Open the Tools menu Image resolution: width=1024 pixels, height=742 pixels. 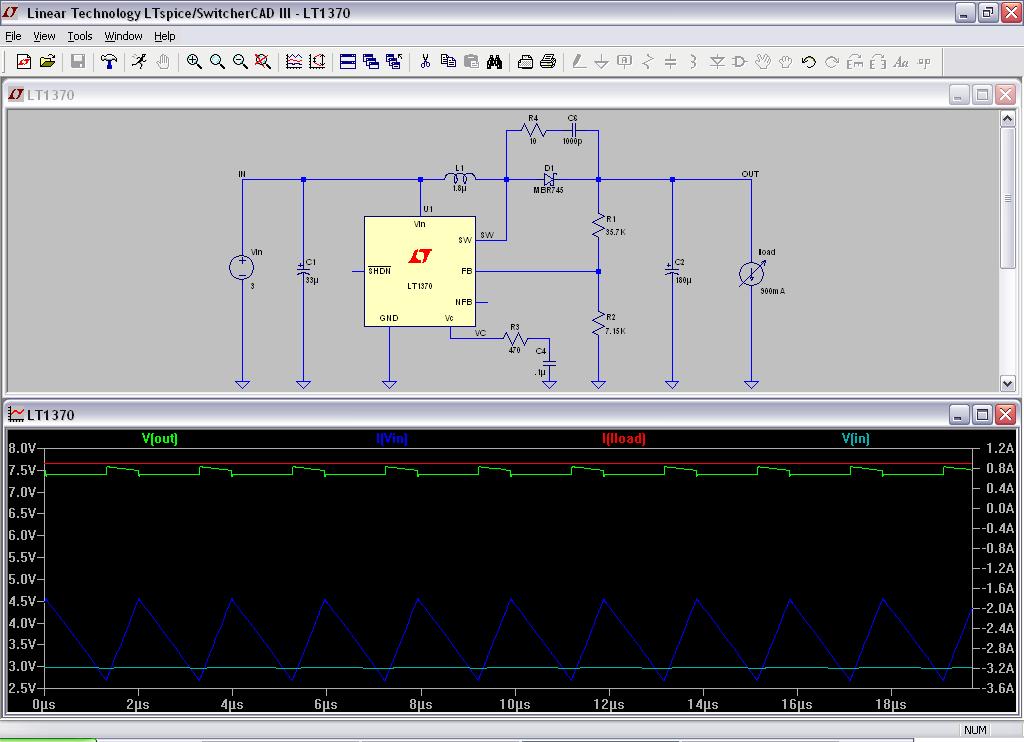pyautogui.click(x=80, y=36)
